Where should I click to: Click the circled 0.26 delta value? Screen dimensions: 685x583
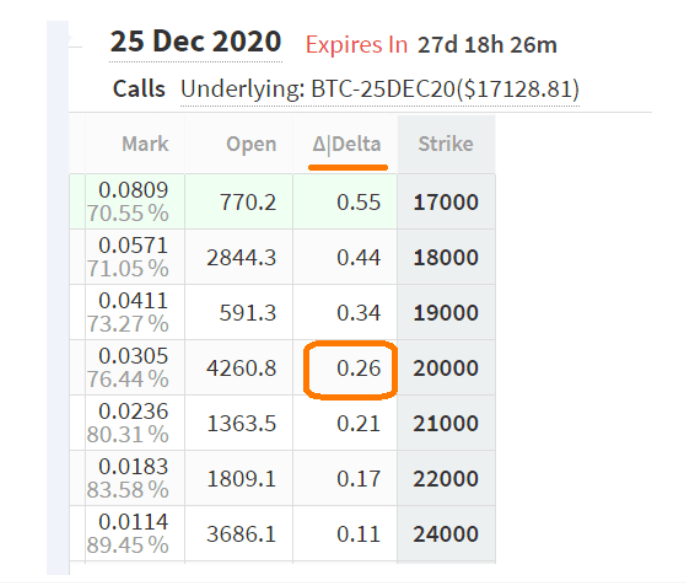(359, 368)
